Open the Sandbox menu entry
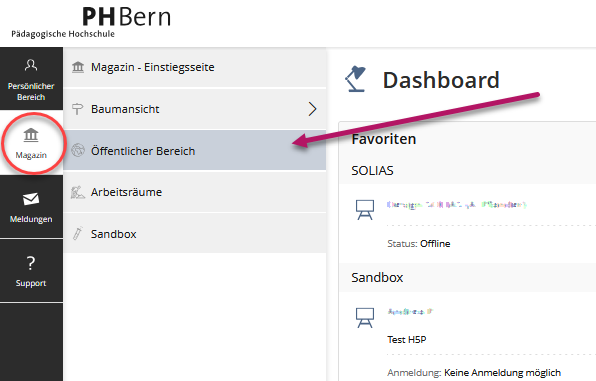Image resolution: width=596 pixels, height=381 pixels. point(195,233)
